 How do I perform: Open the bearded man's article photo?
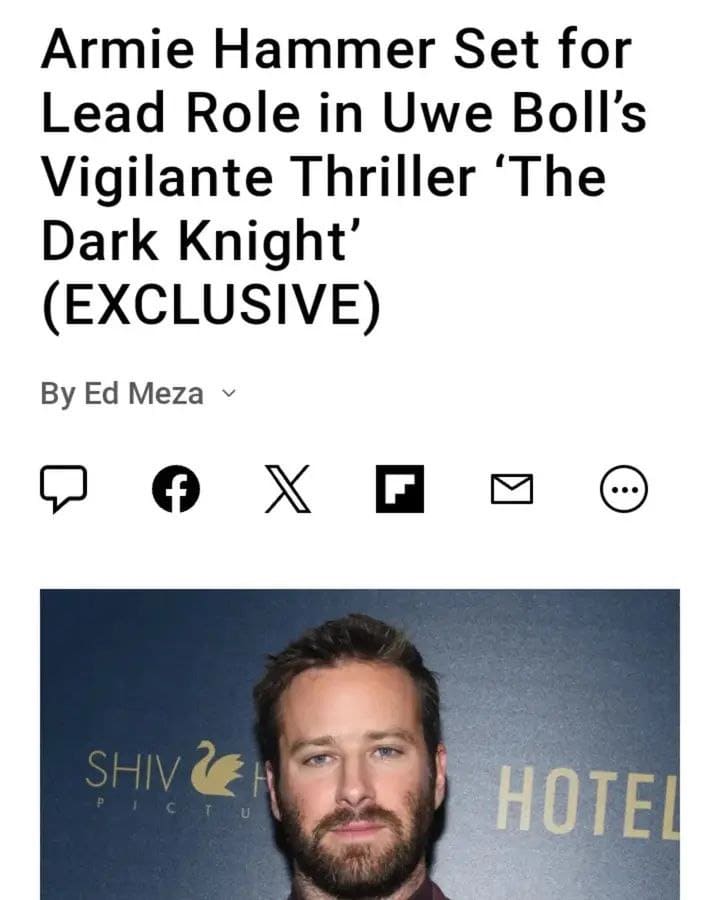click(359, 744)
